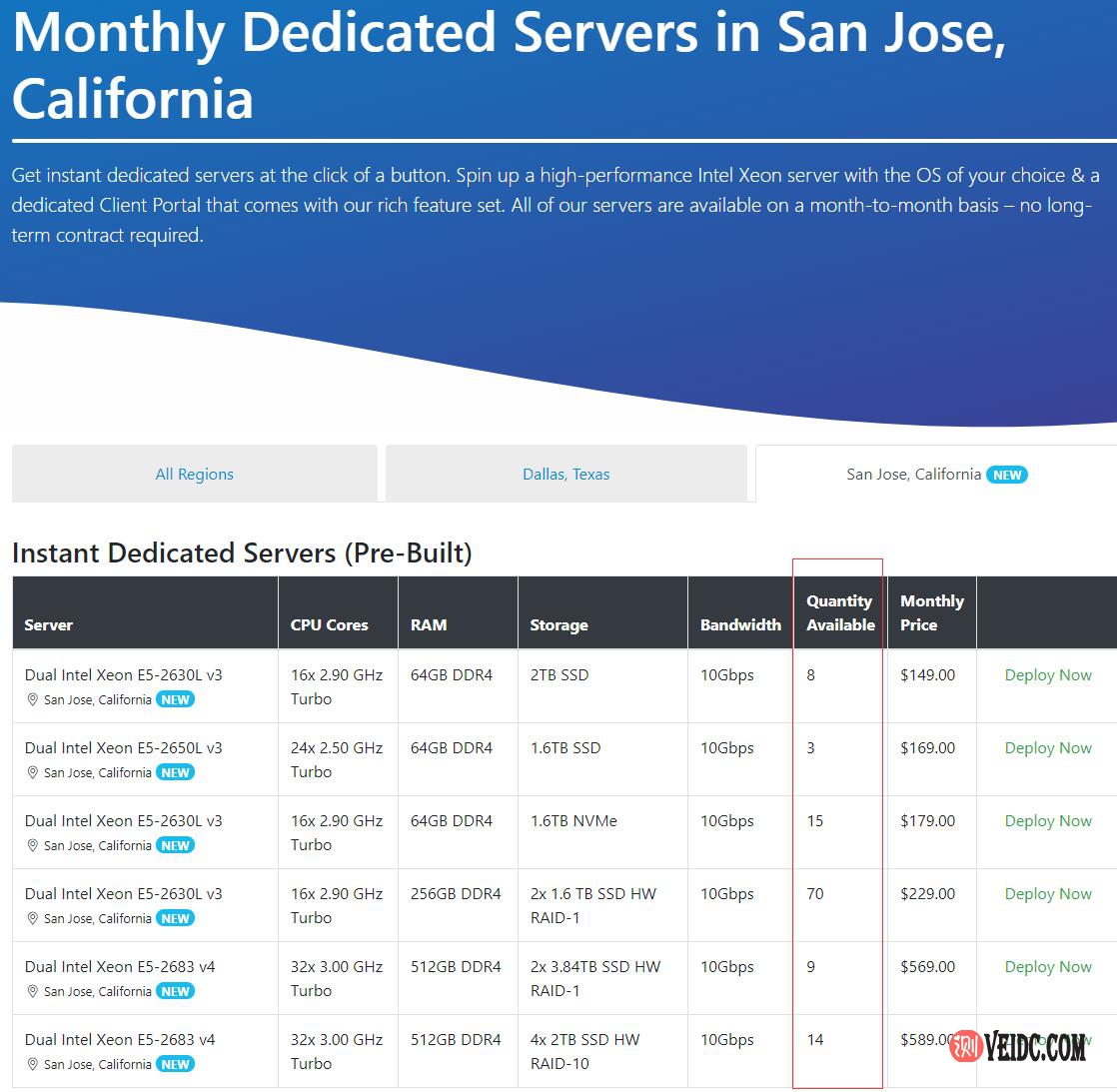Click the NEW badge on the San Jose tab
The height and width of the screenshot is (1092, 1117).
[1006, 475]
